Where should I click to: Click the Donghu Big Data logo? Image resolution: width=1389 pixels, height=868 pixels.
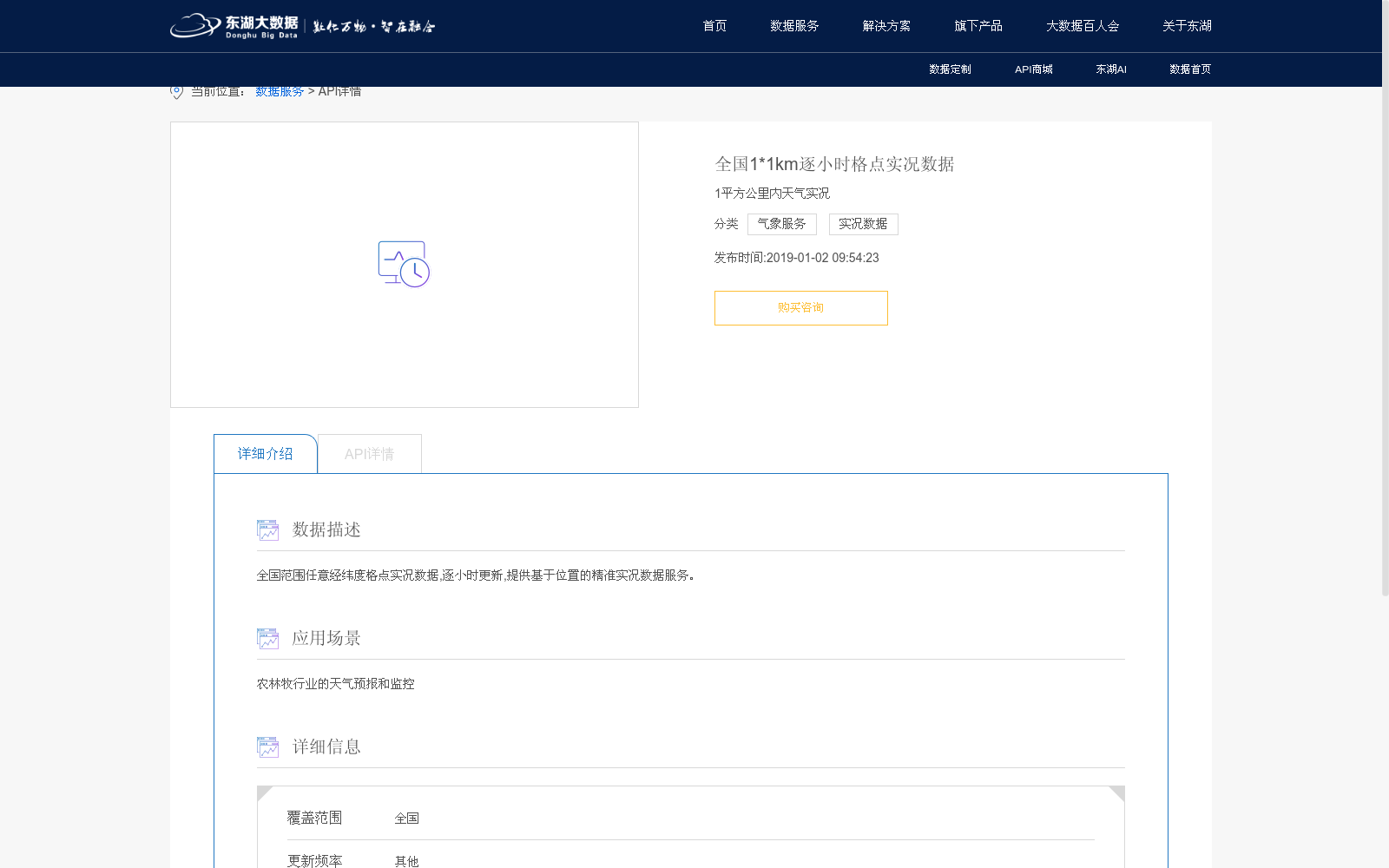[x=302, y=26]
